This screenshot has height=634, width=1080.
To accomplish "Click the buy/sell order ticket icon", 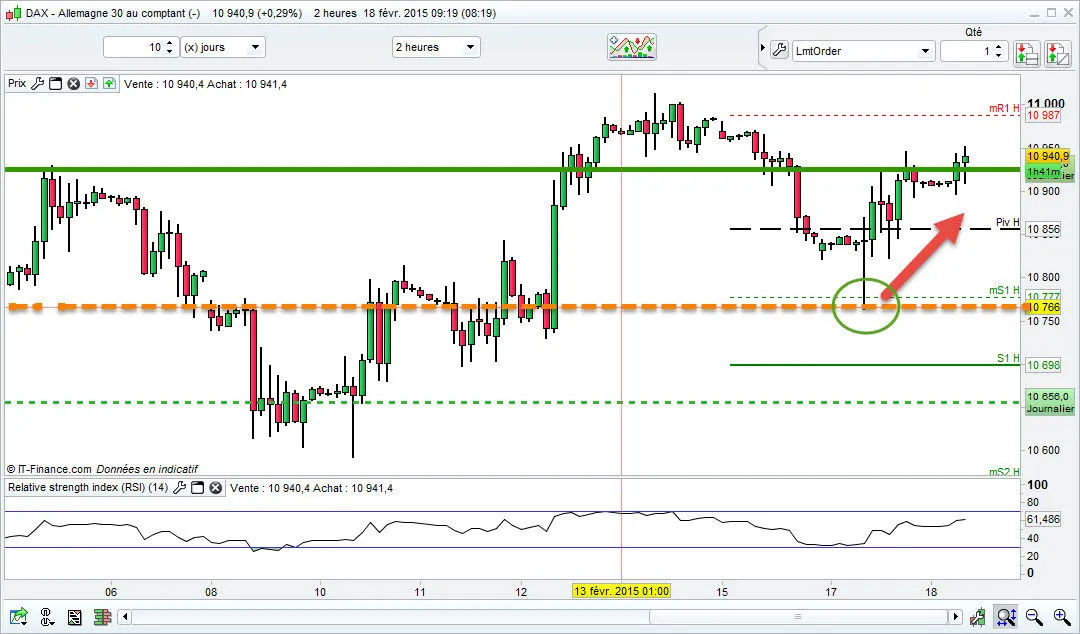I will coord(1057,52).
